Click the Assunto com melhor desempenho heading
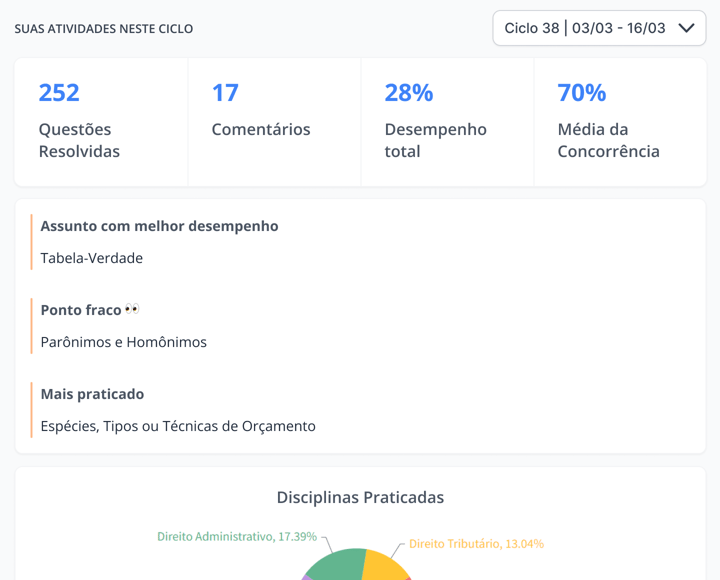Image resolution: width=720 pixels, height=580 pixels. coord(159,226)
